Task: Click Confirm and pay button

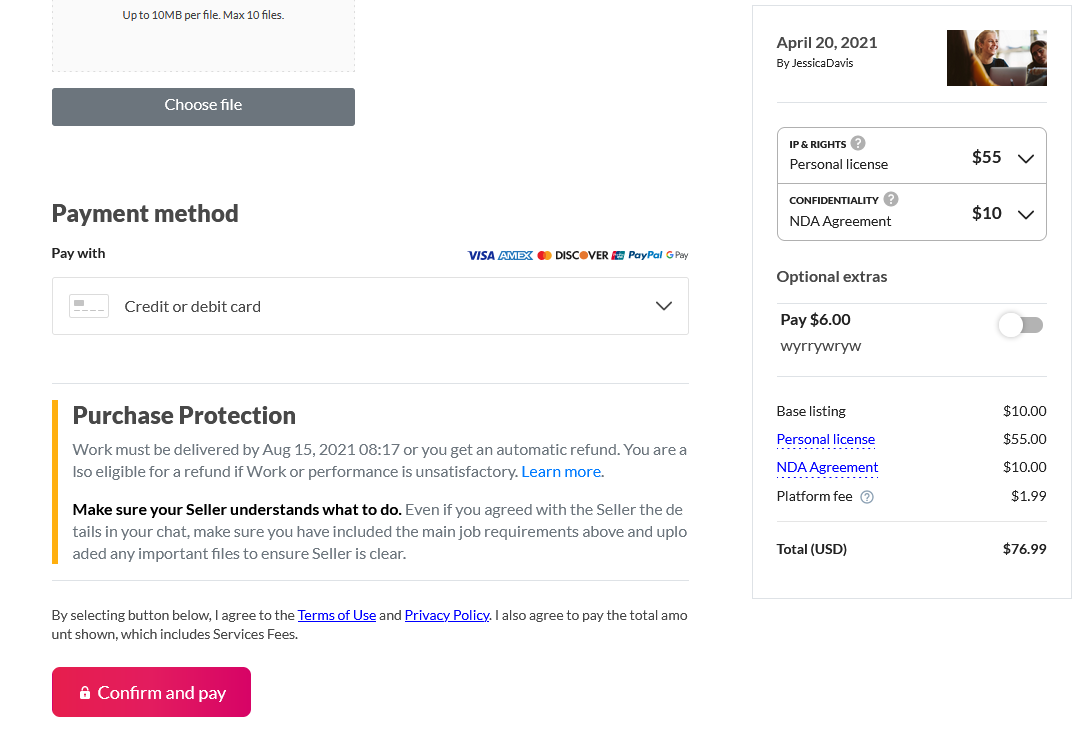Action: click(x=151, y=692)
